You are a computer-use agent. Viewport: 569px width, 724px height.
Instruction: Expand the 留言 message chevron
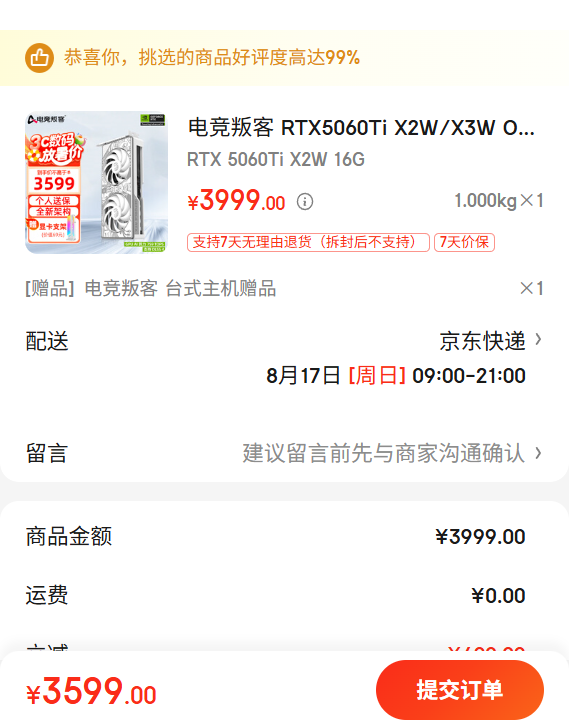coord(538,453)
